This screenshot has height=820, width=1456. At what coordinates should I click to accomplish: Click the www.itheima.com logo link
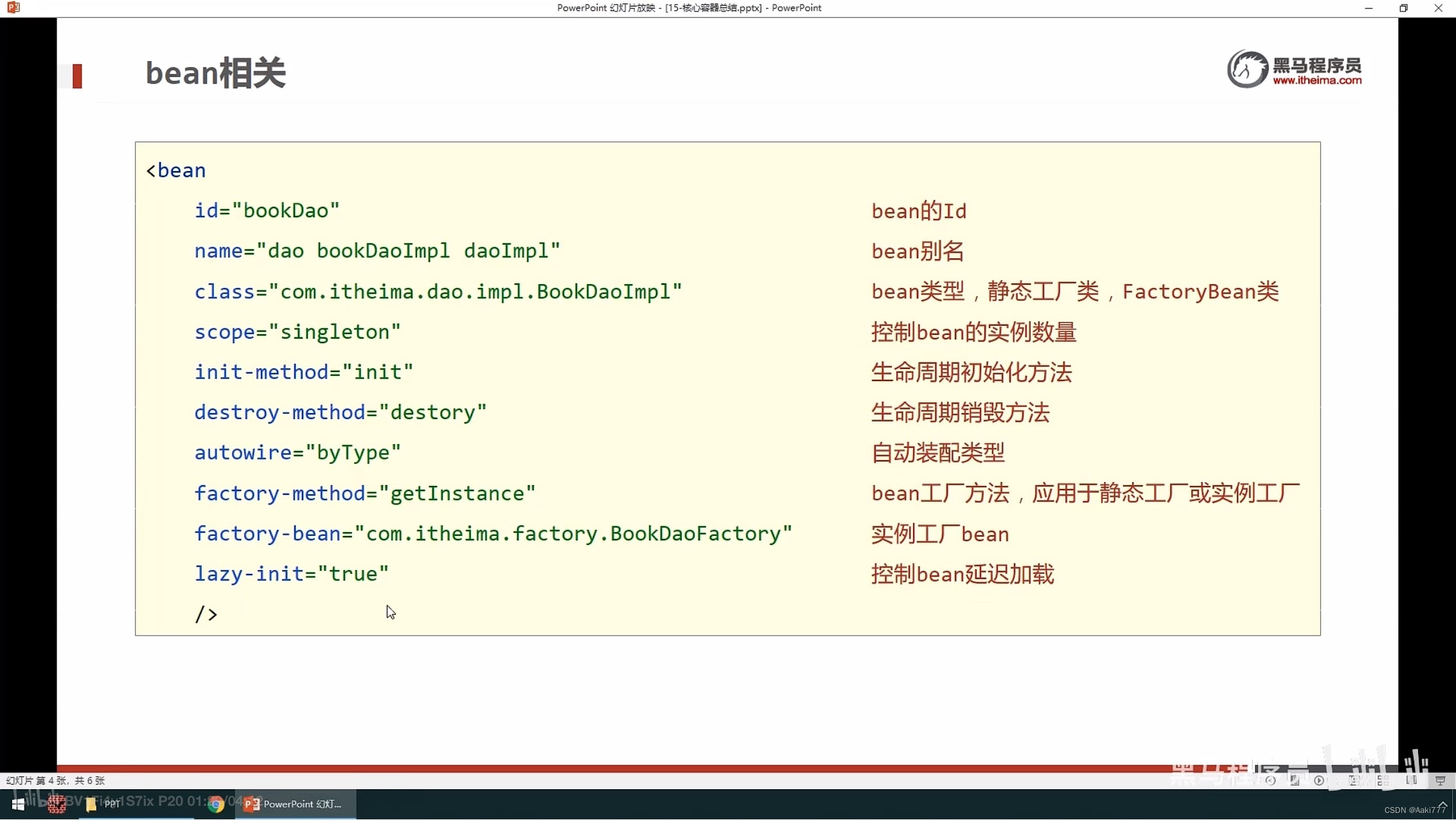click(1317, 80)
